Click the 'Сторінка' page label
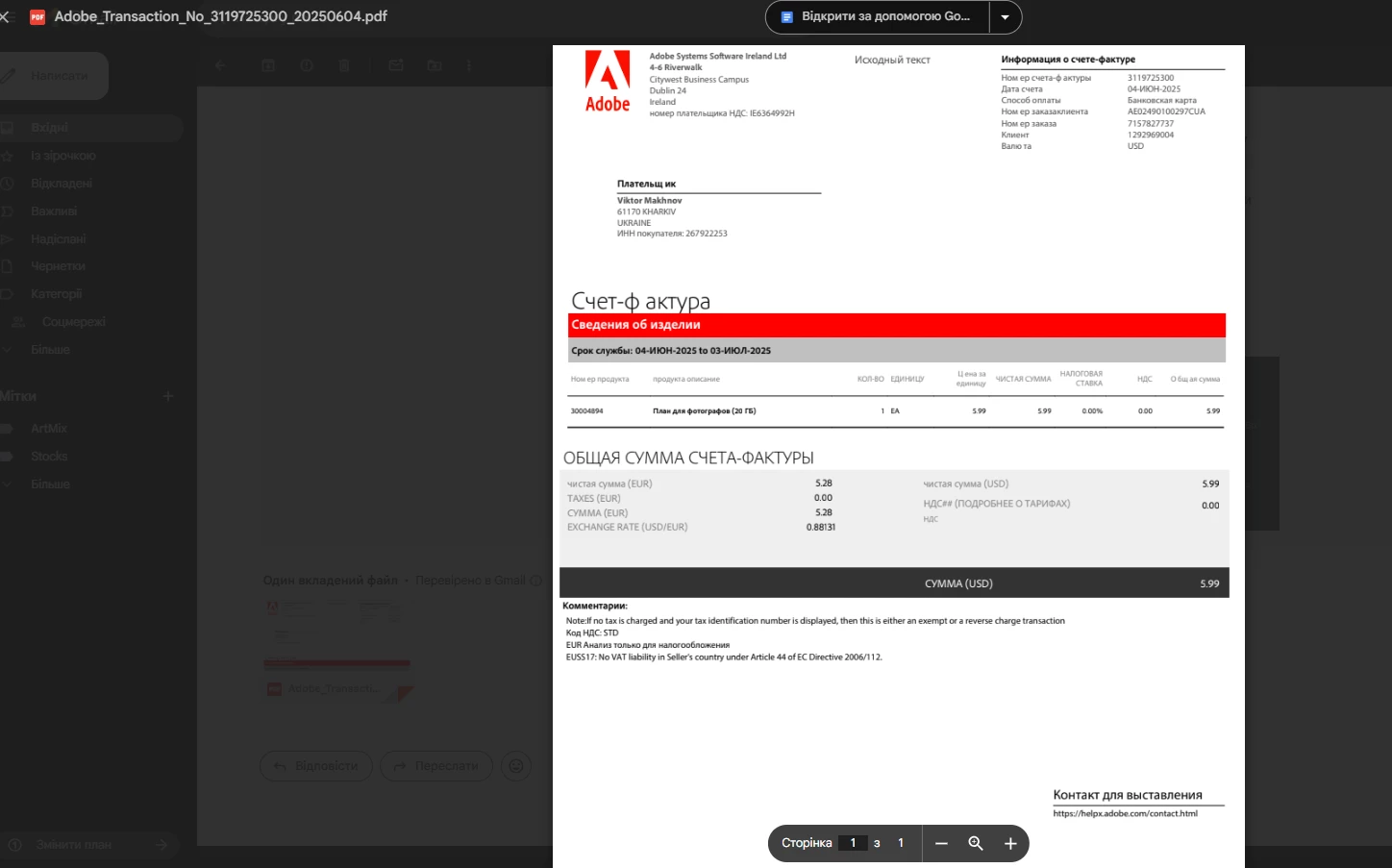Viewport: 1392px width, 868px height. [x=807, y=843]
